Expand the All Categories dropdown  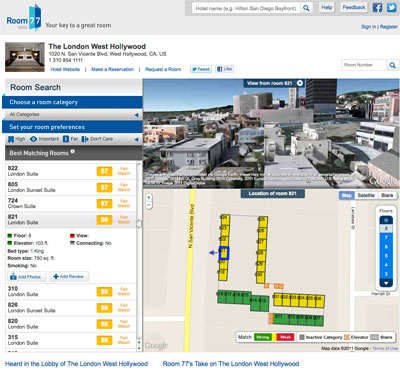pos(136,115)
